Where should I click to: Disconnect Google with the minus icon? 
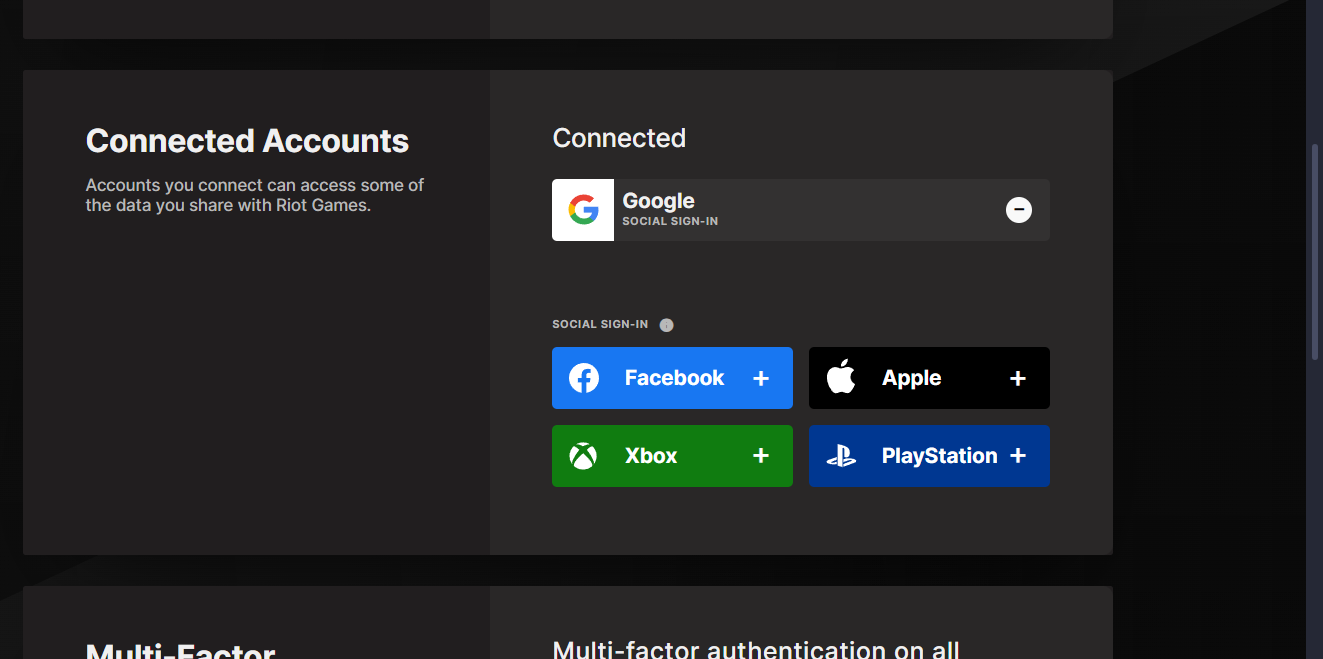point(1018,210)
